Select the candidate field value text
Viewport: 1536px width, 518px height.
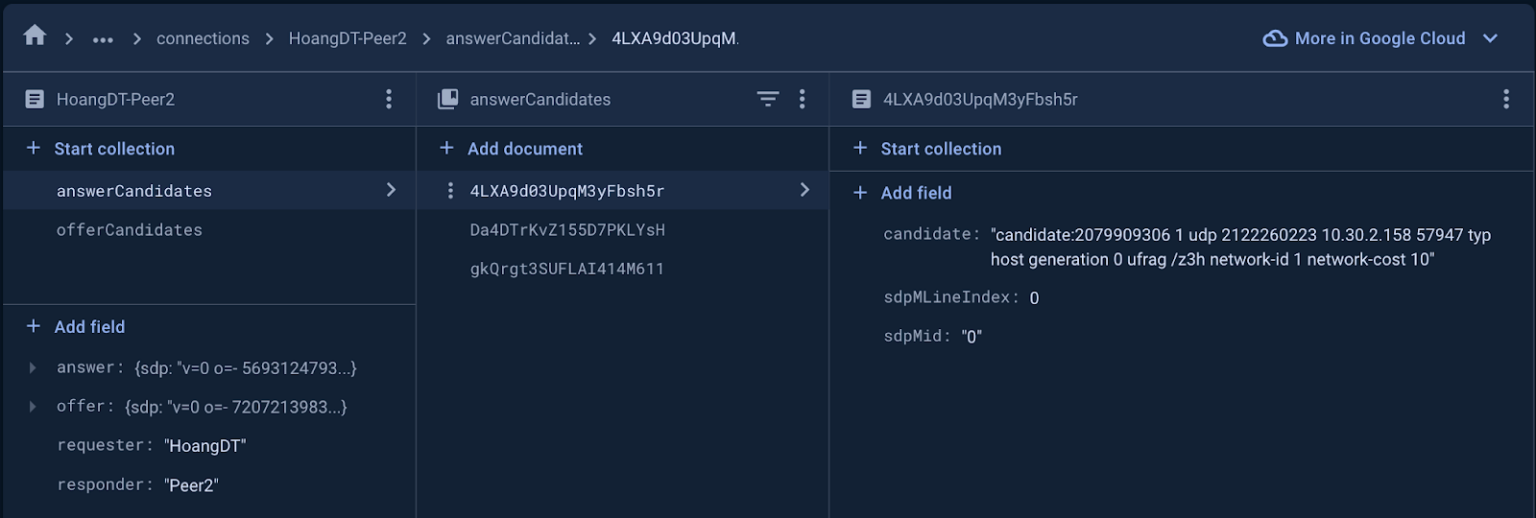(1241, 247)
